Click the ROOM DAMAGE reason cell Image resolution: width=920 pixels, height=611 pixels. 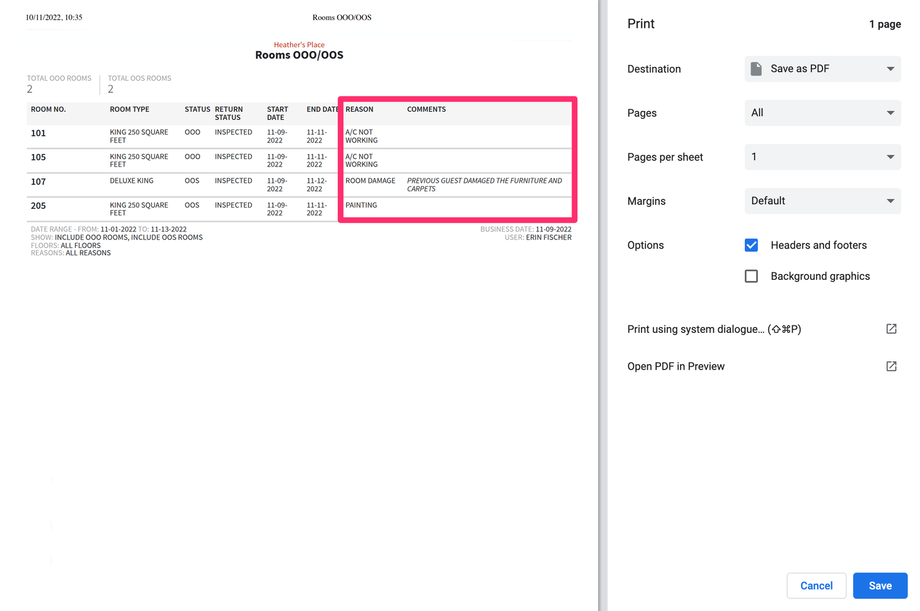coord(370,181)
